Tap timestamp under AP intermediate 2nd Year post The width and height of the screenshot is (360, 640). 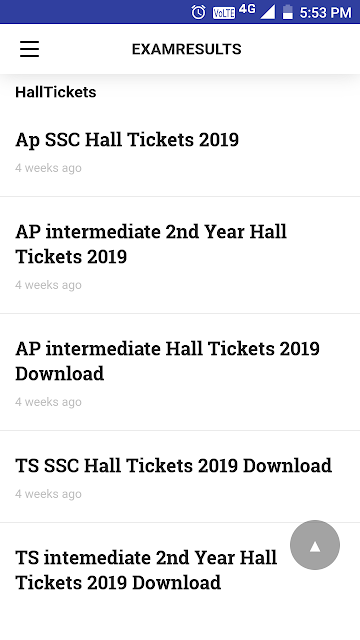48,285
